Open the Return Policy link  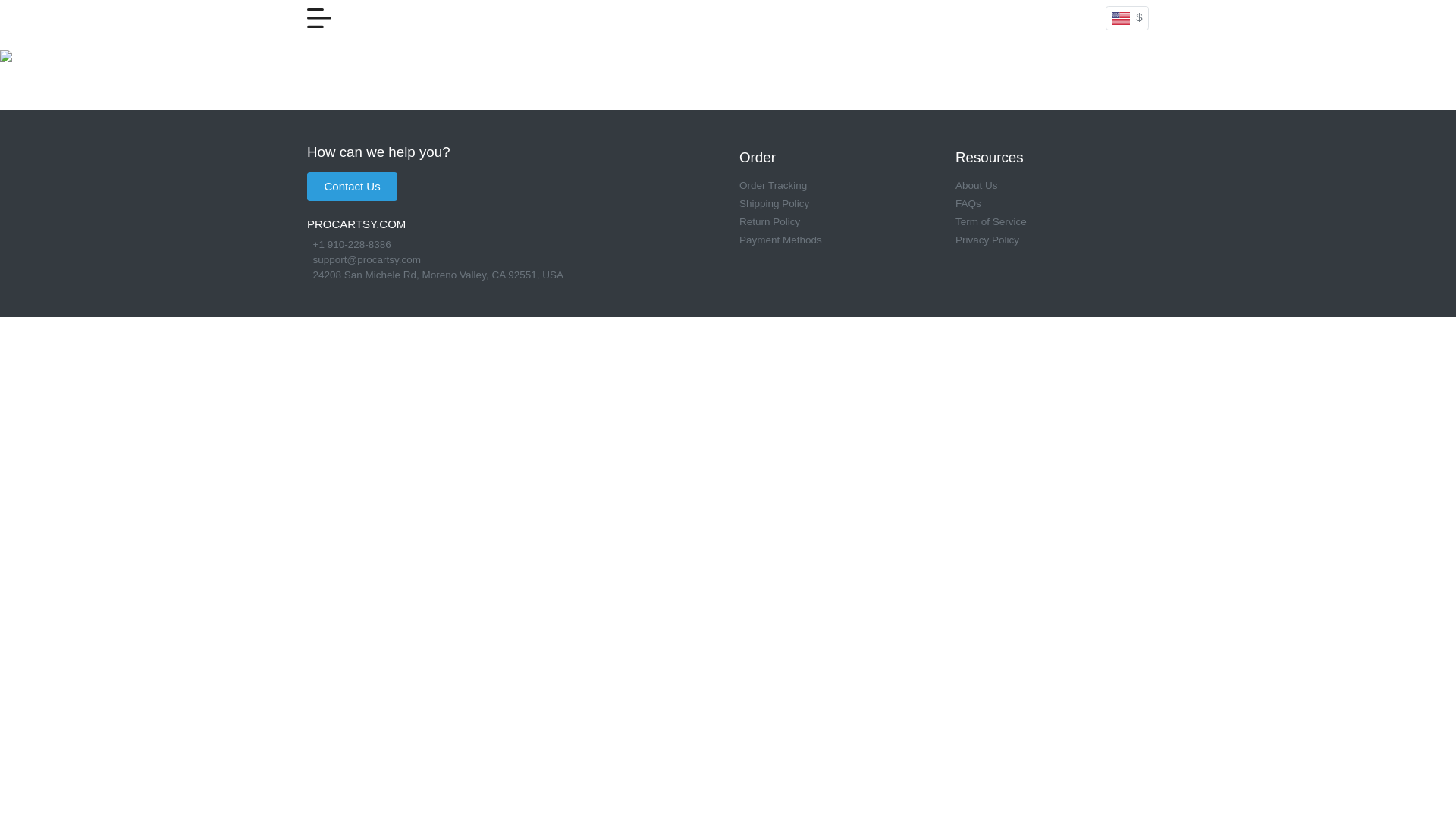770,222
